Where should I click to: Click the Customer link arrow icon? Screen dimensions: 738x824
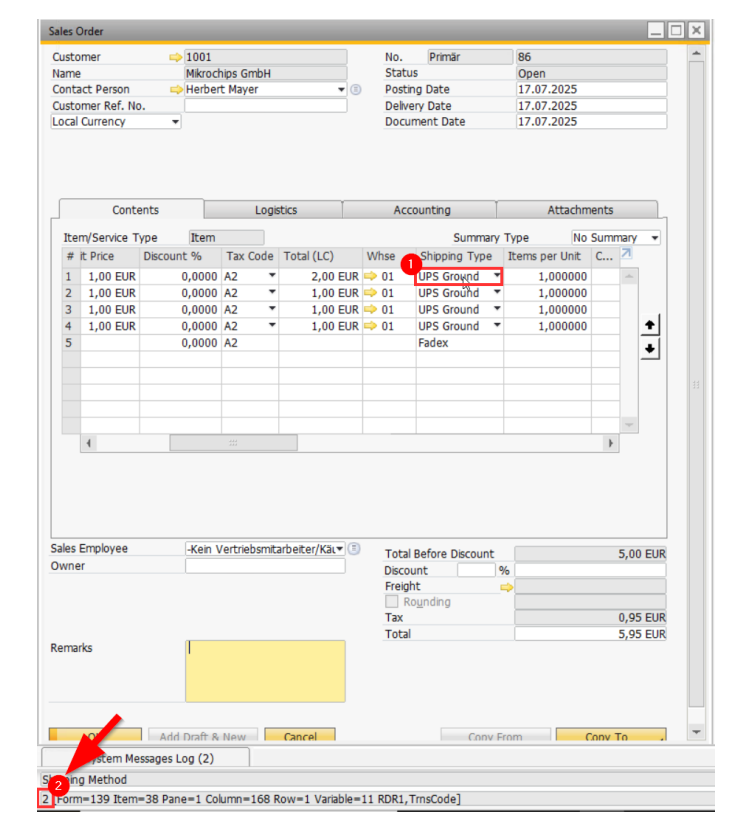click(x=177, y=58)
